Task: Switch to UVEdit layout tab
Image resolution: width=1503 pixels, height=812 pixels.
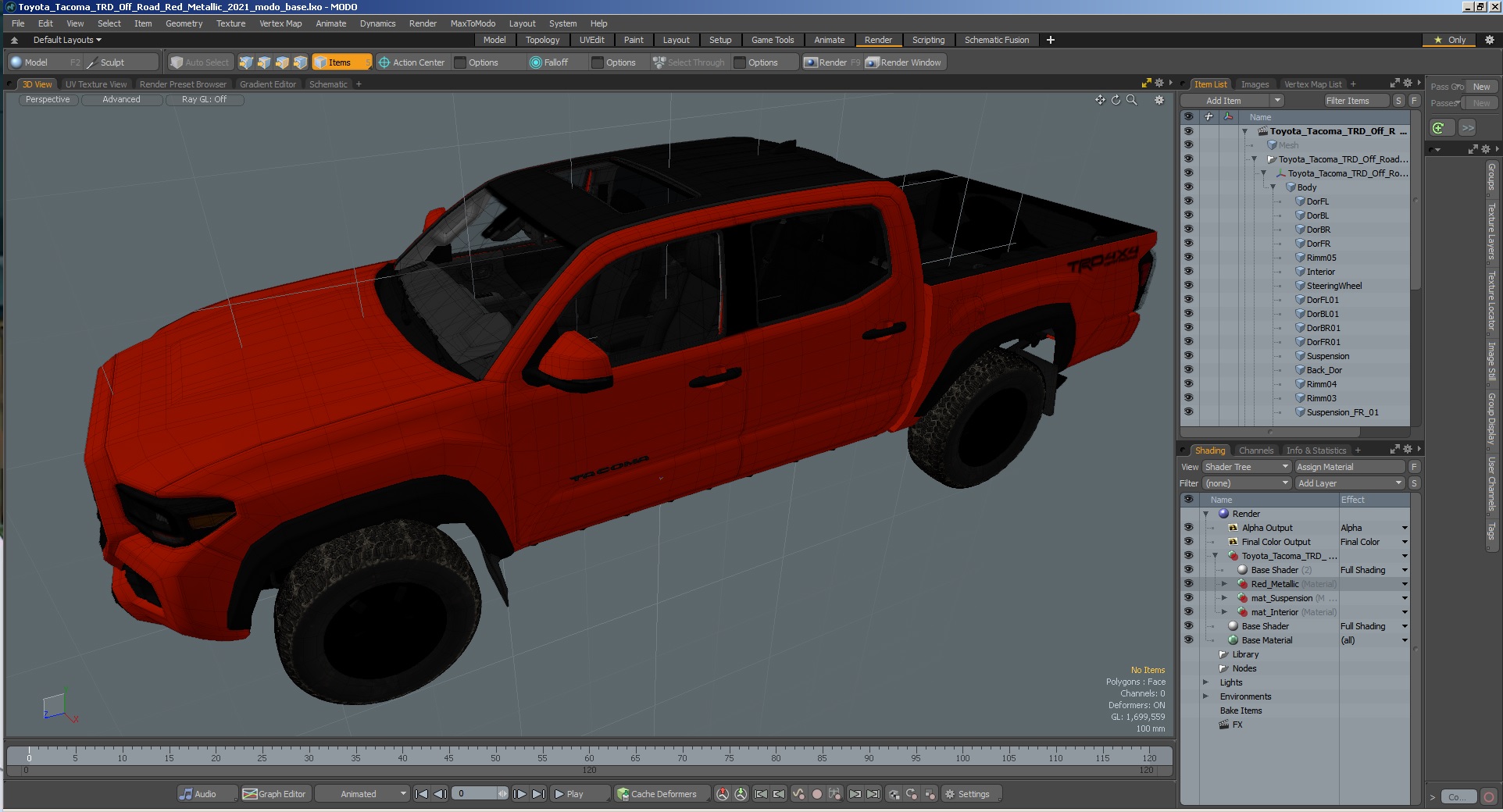Action: pos(591,40)
